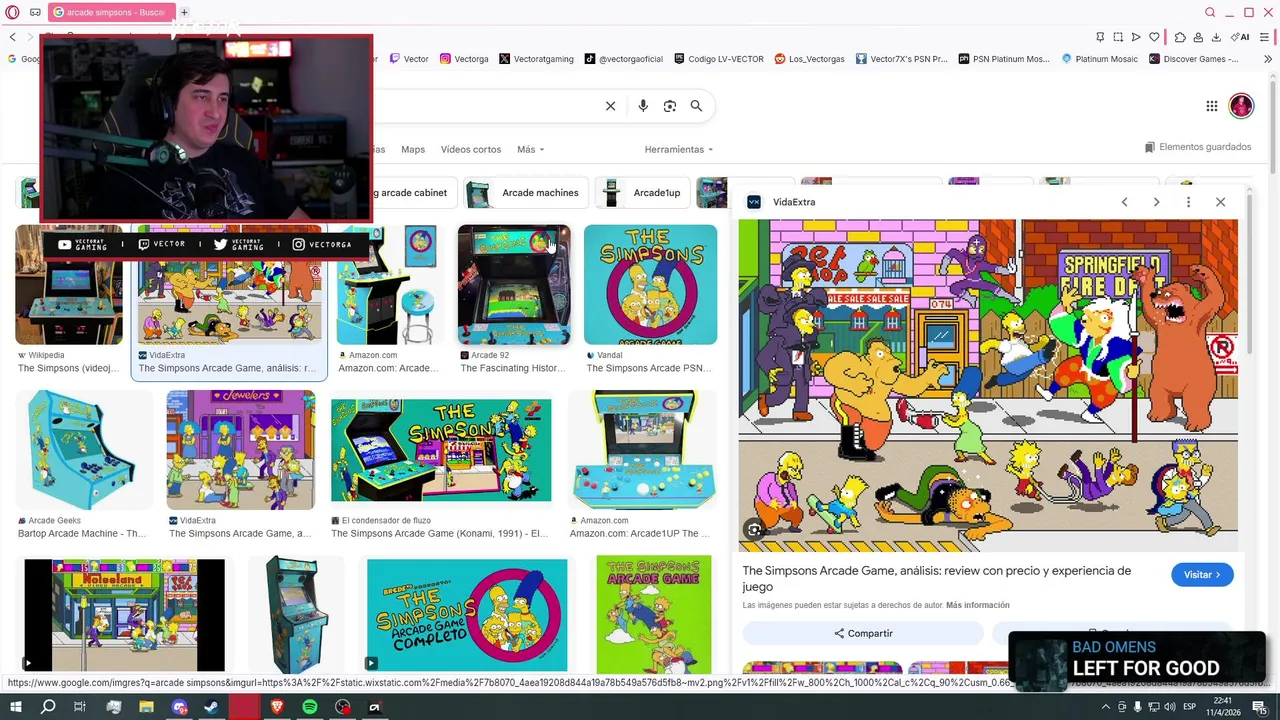Switch to the Maps search tab
Image resolution: width=1280 pixels, height=720 pixels.
click(x=413, y=149)
